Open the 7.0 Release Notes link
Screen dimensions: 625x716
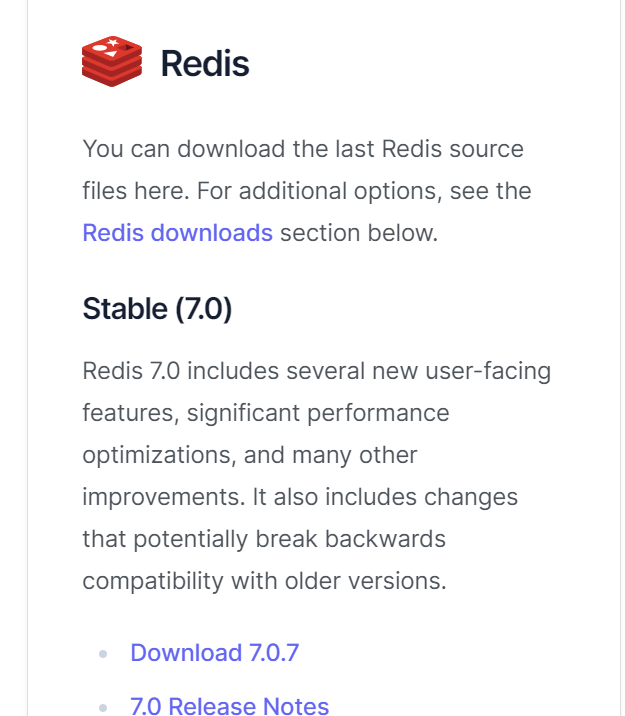pos(230,705)
